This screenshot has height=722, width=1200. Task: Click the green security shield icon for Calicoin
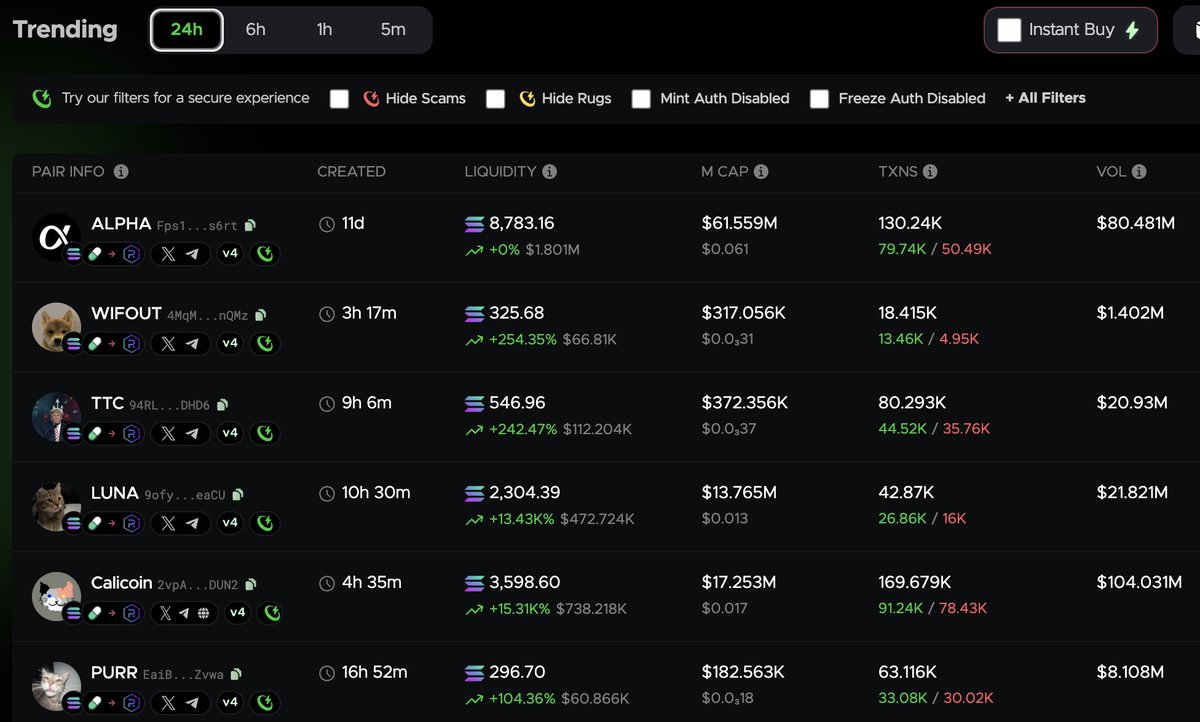[273, 613]
